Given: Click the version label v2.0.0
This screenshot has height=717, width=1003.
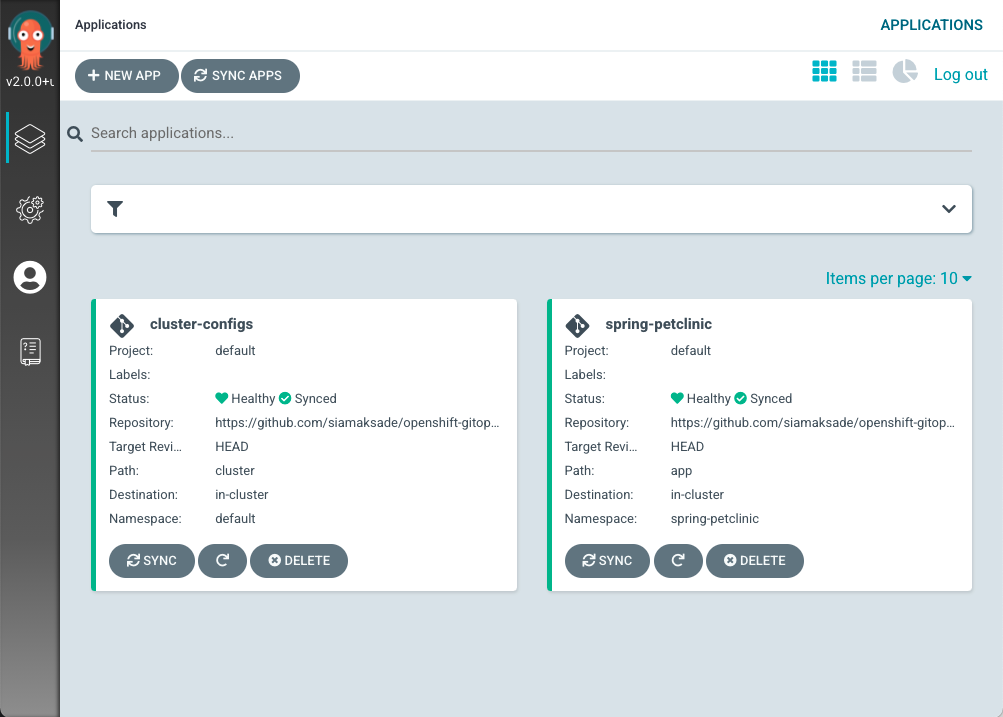Looking at the screenshot, I should [30, 81].
